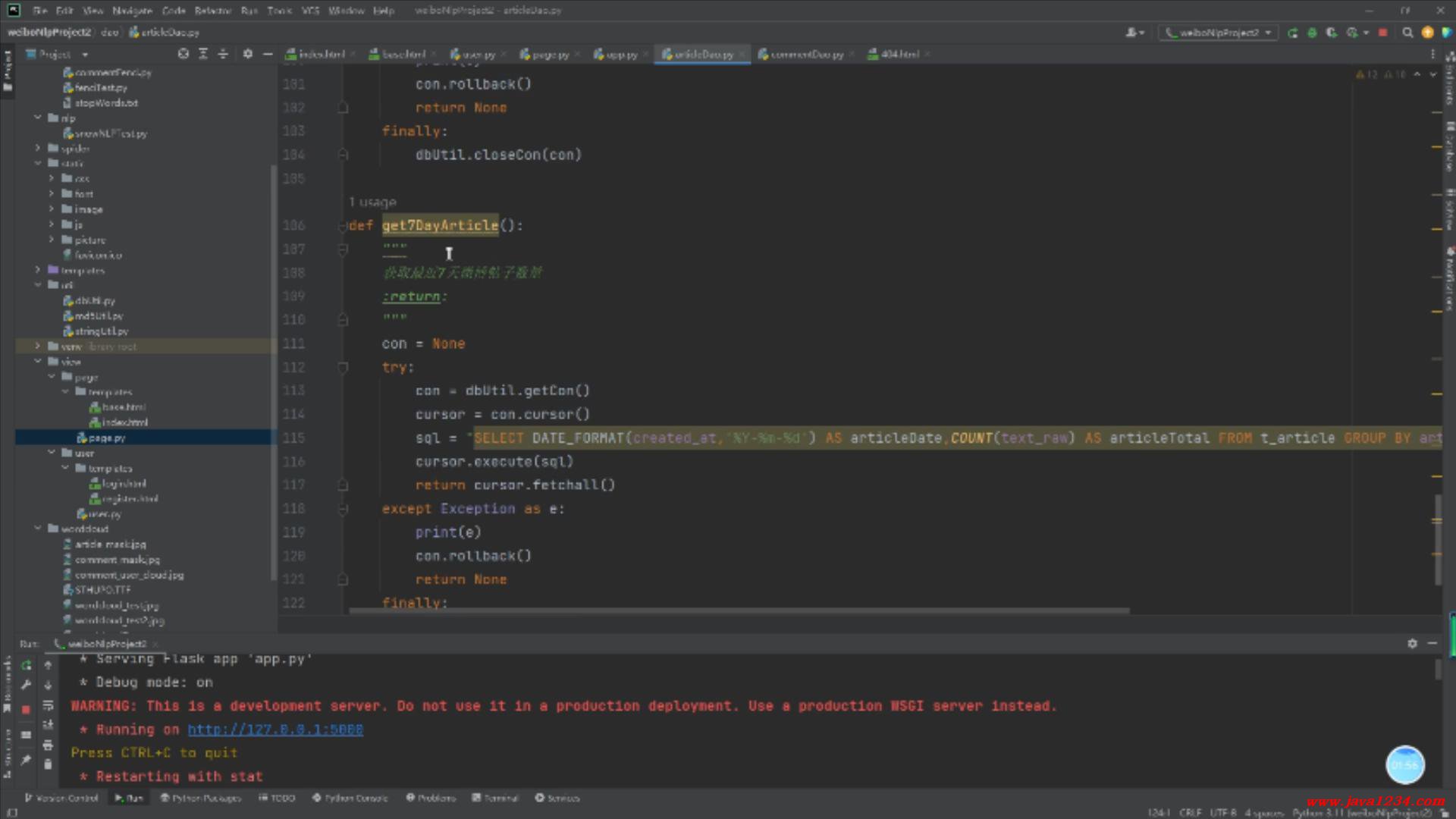Collapse the wordcloud folder

tap(37, 529)
